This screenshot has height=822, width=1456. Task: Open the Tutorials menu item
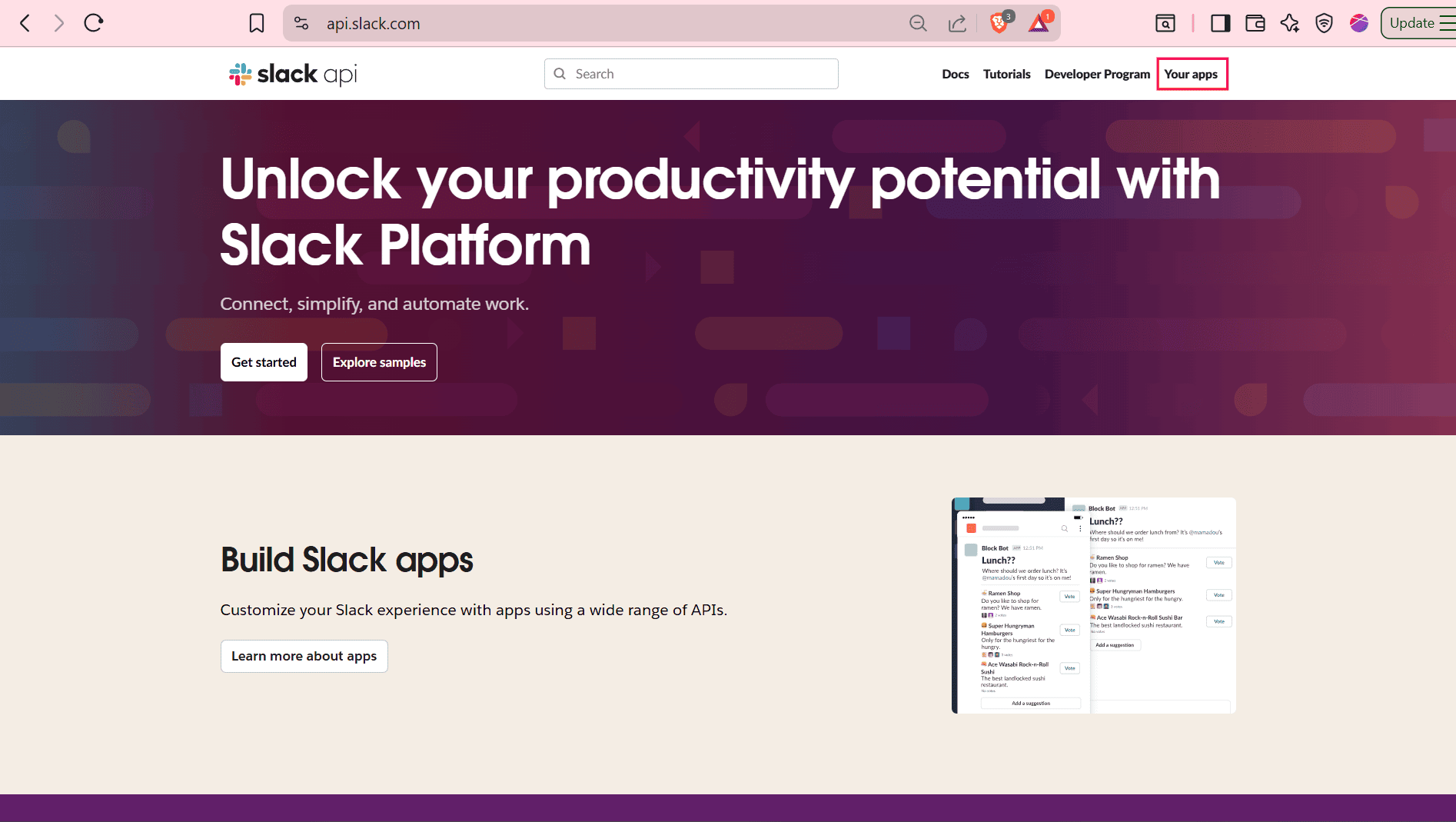click(1007, 74)
